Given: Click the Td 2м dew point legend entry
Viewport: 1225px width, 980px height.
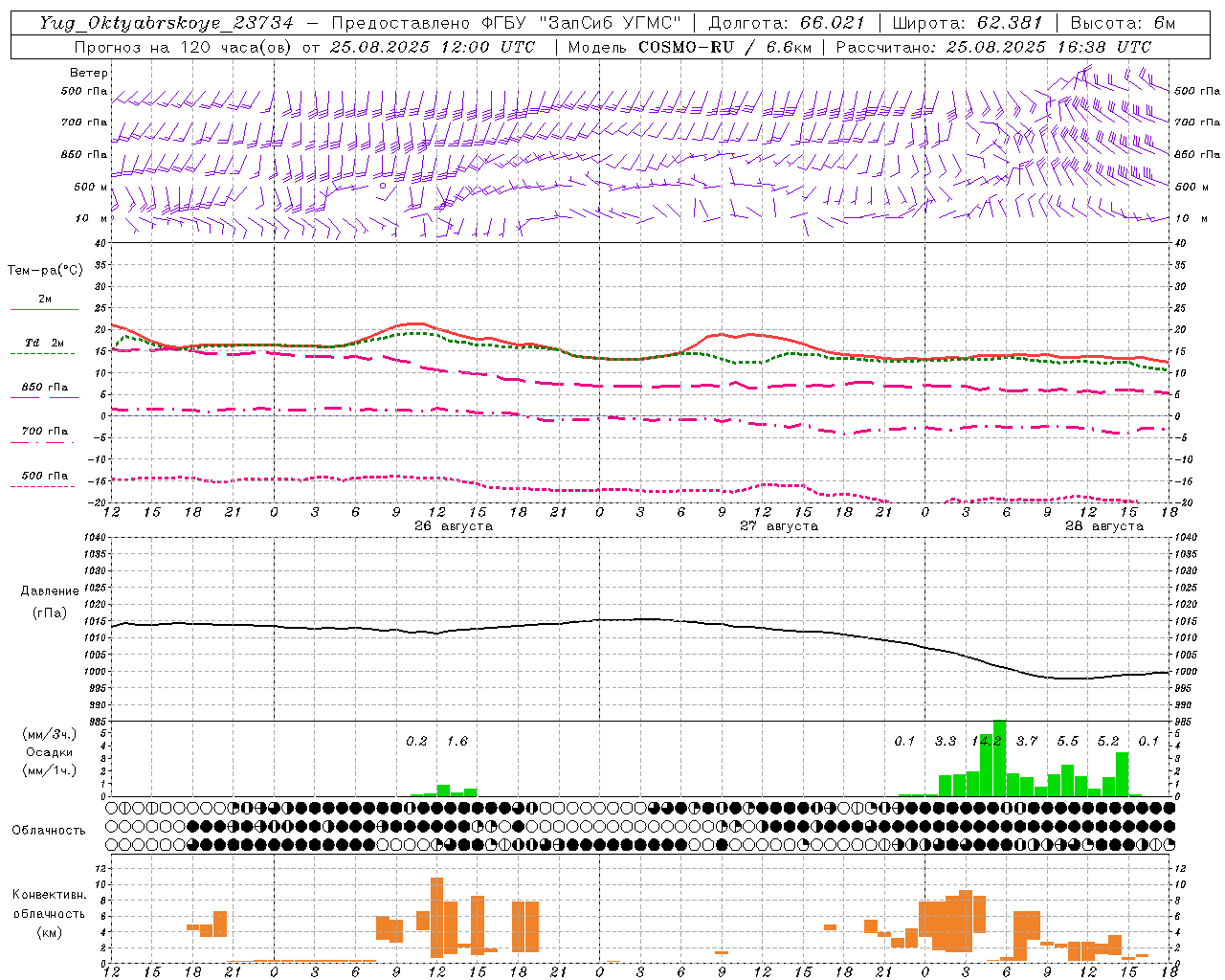Looking at the screenshot, I should (45, 343).
